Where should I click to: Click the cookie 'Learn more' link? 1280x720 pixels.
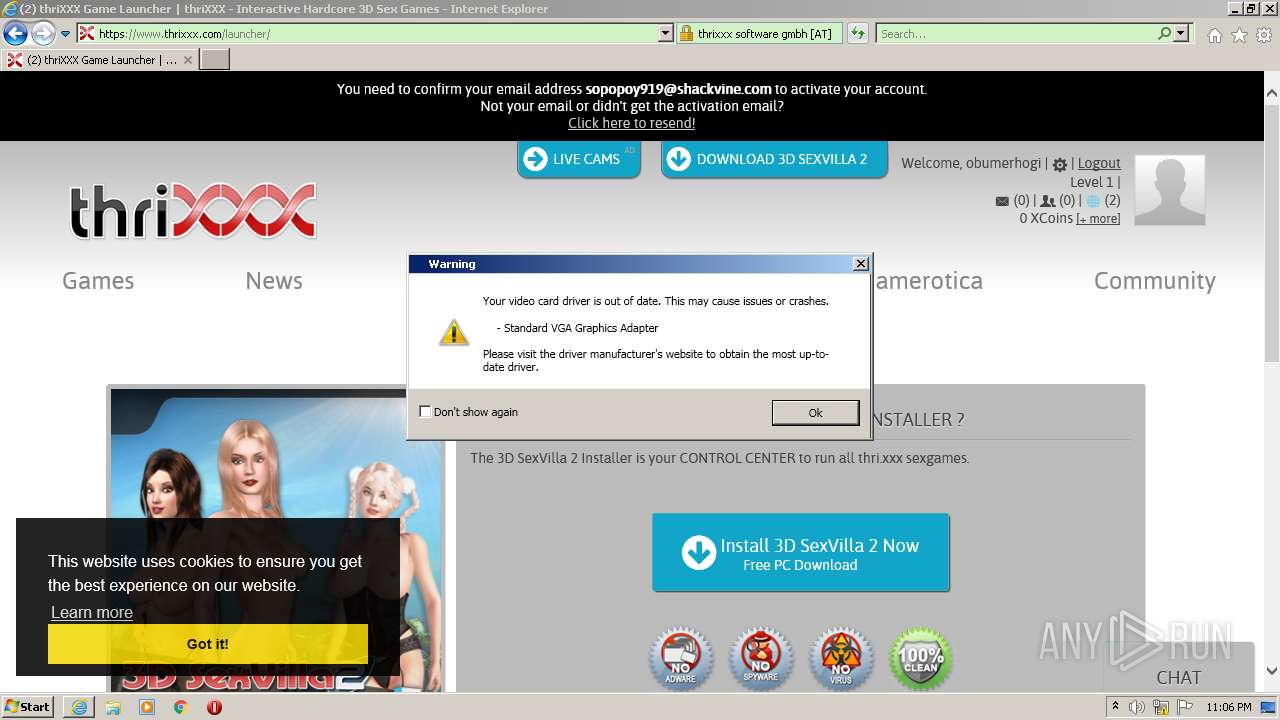coord(92,612)
